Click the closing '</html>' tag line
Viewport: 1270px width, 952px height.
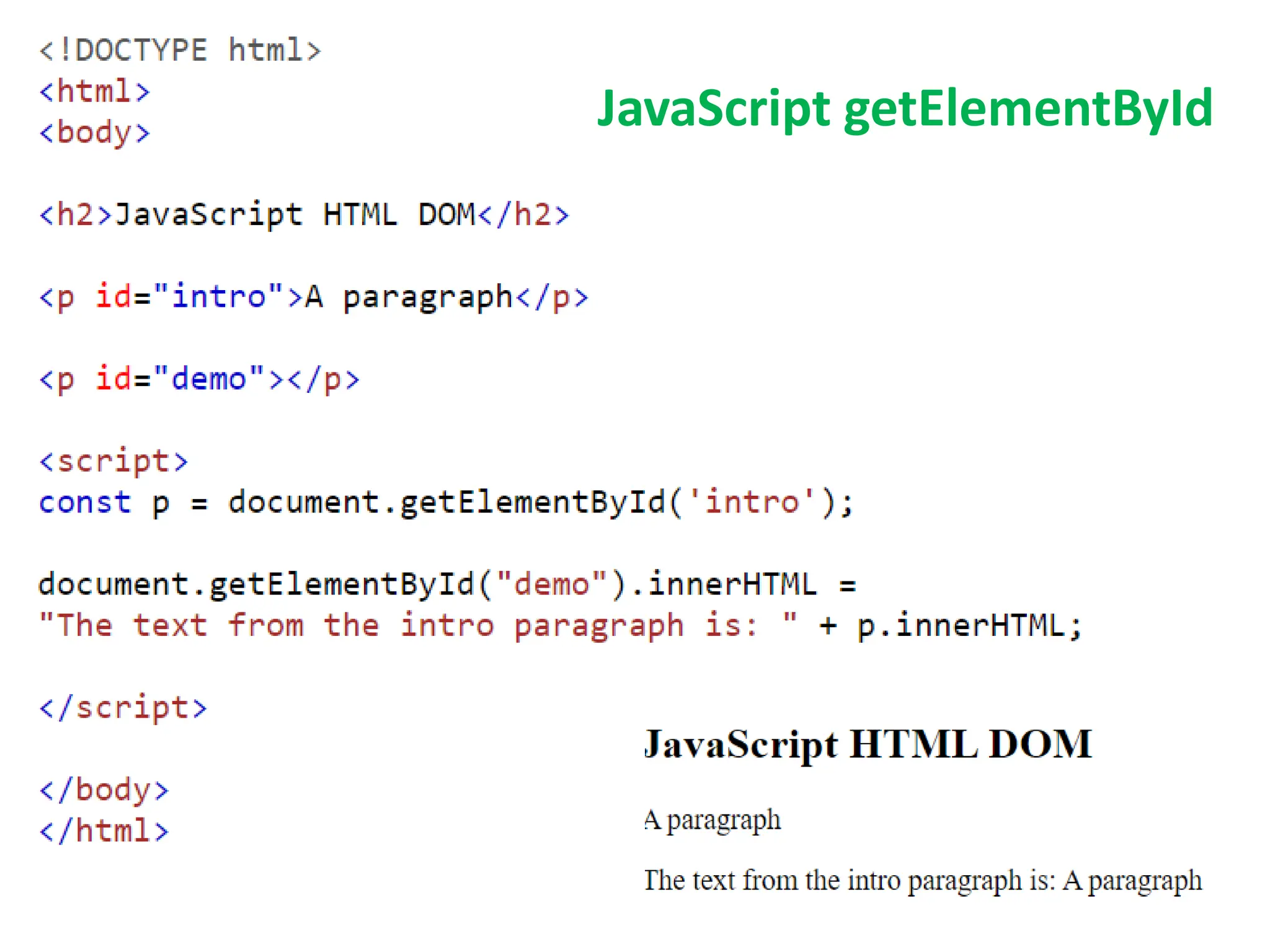[x=104, y=831]
